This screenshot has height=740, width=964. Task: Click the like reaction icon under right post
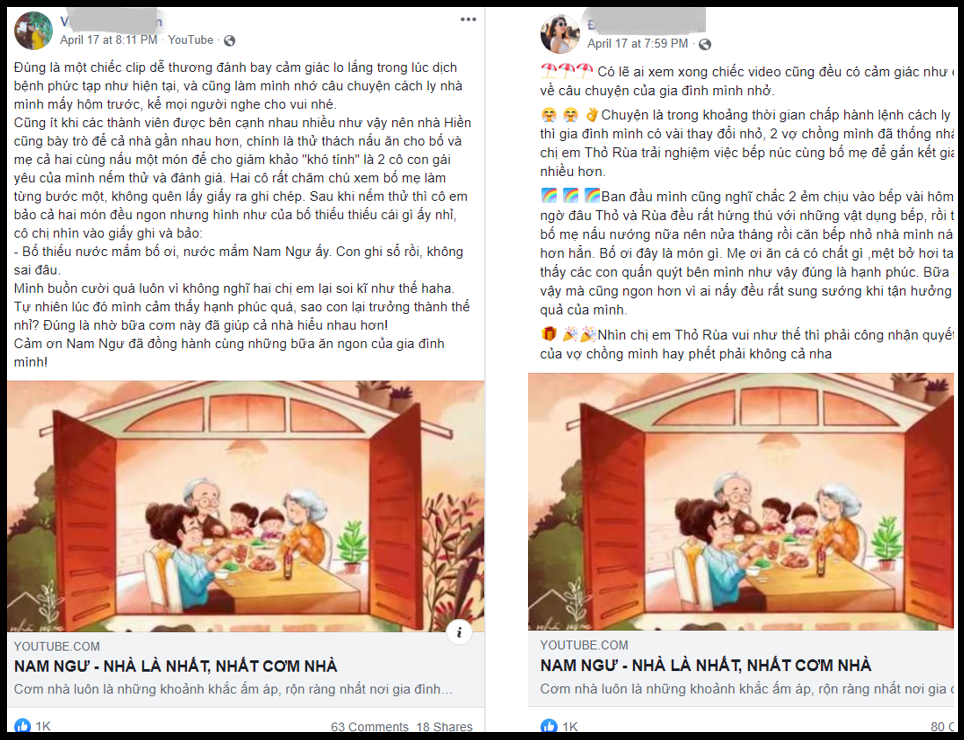[x=549, y=726]
